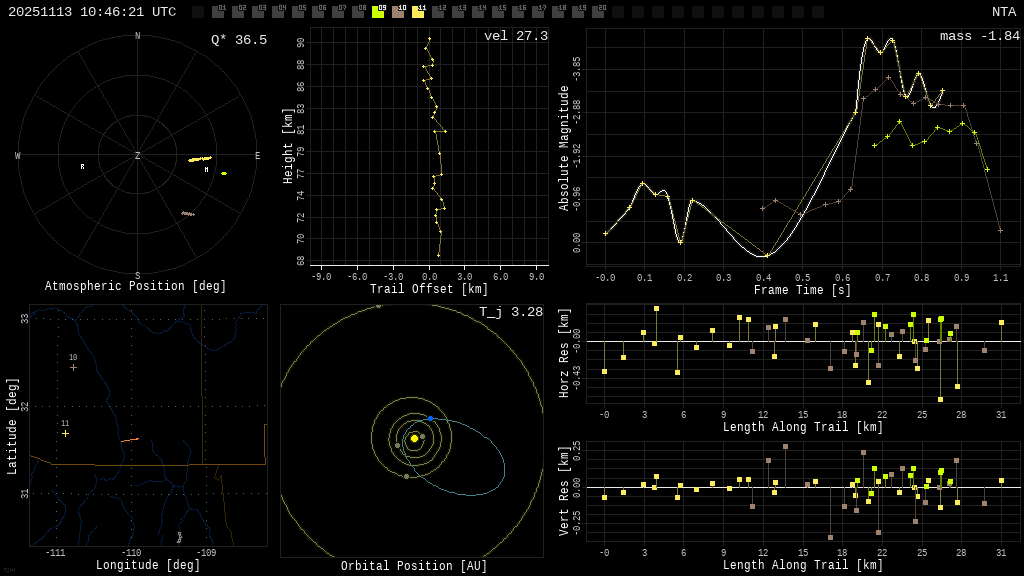Image resolution: width=1024 pixels, height=576 pixels.
Task: Click the zenith Z marker in polar plot
Action: pyautogui.click(x=138, y=156)
